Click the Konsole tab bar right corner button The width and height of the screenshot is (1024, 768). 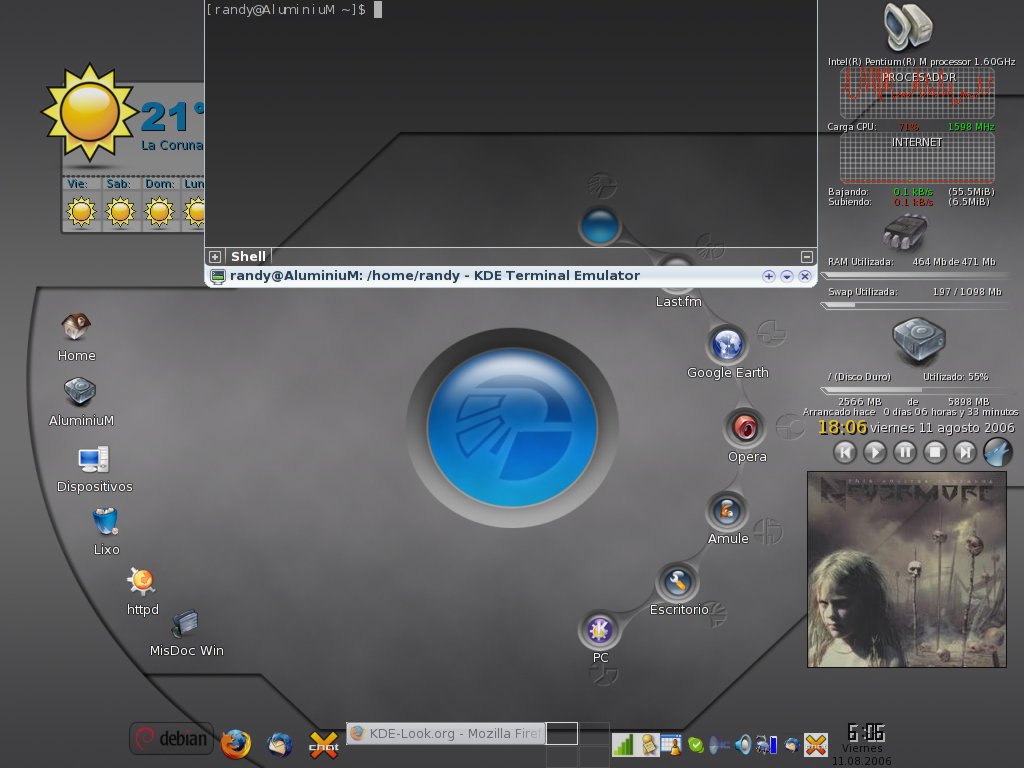coord(807,257)
